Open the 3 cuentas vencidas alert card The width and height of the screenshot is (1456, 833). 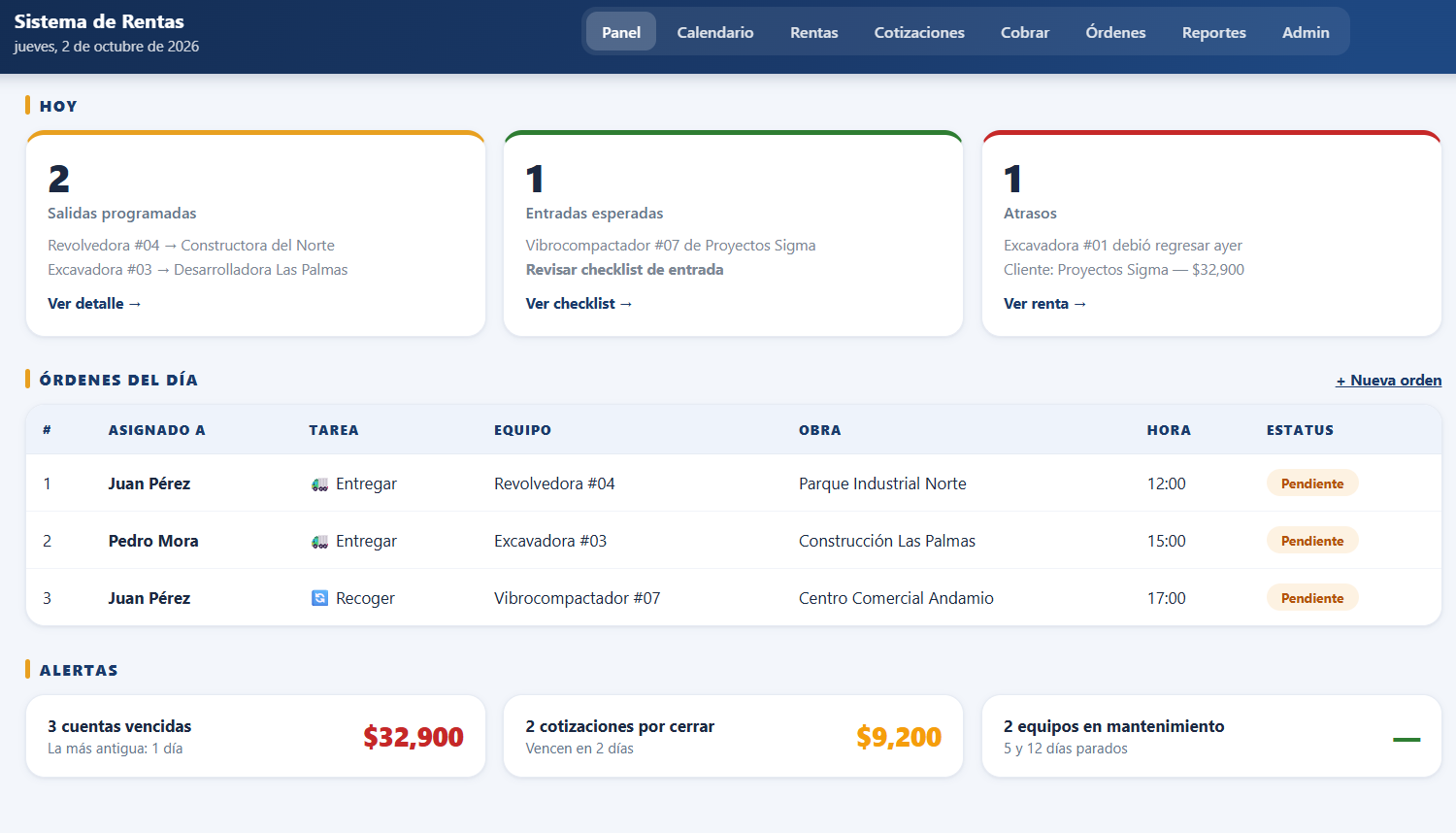tap(255, 736)
